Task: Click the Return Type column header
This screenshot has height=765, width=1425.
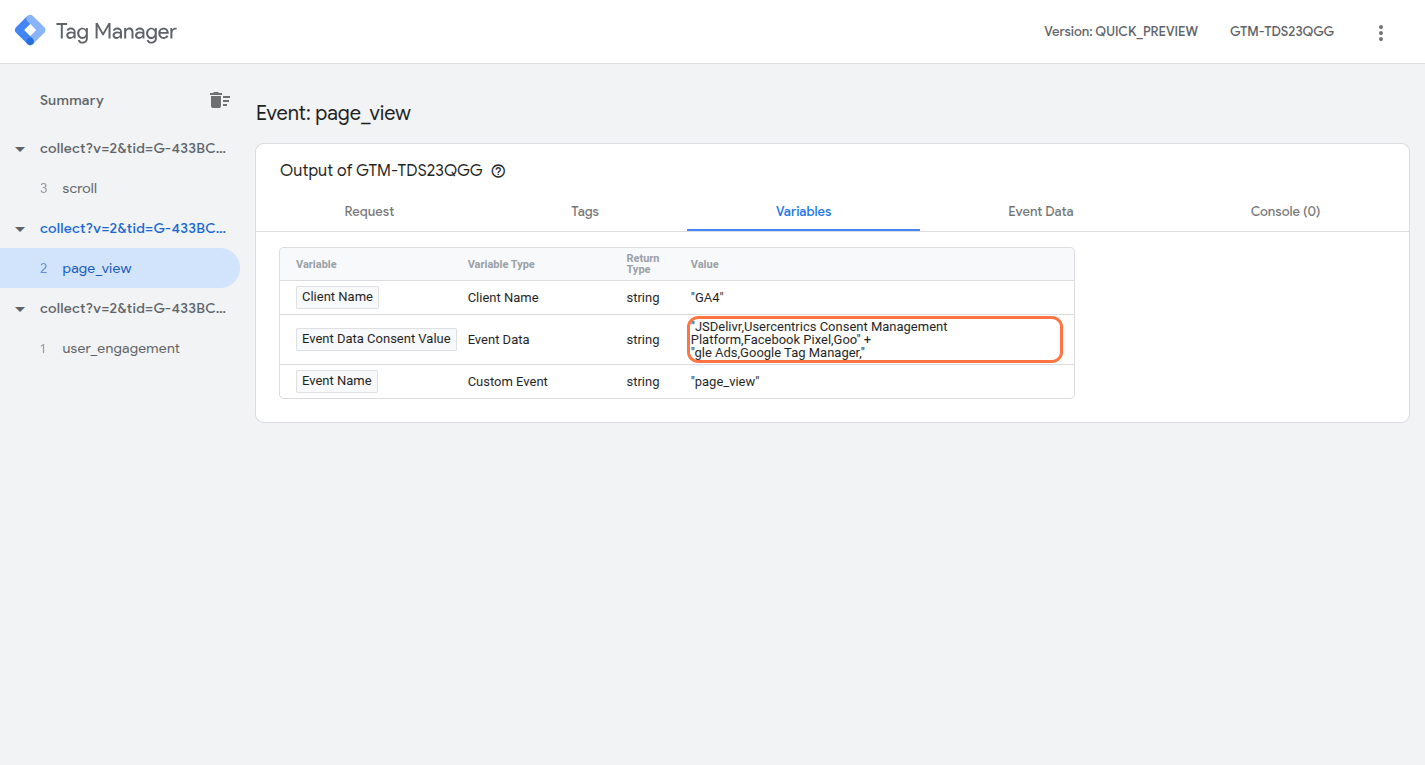Action: pyautogui.click(x=643, y=264)
